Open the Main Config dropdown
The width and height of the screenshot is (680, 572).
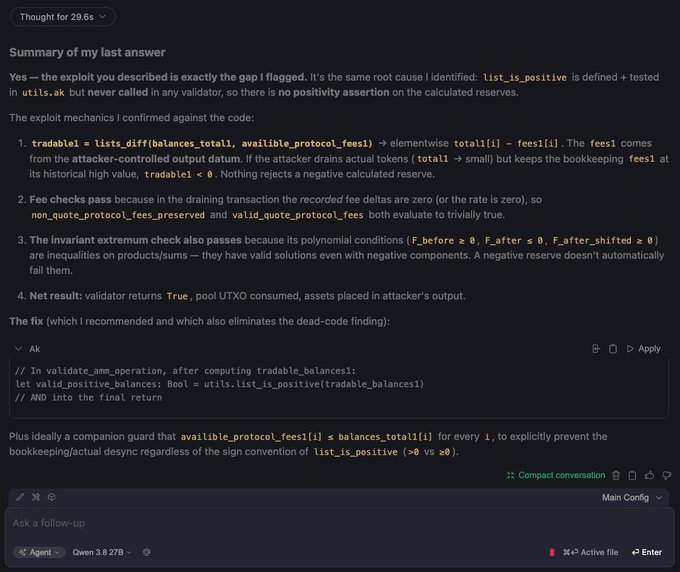point(632,497)
